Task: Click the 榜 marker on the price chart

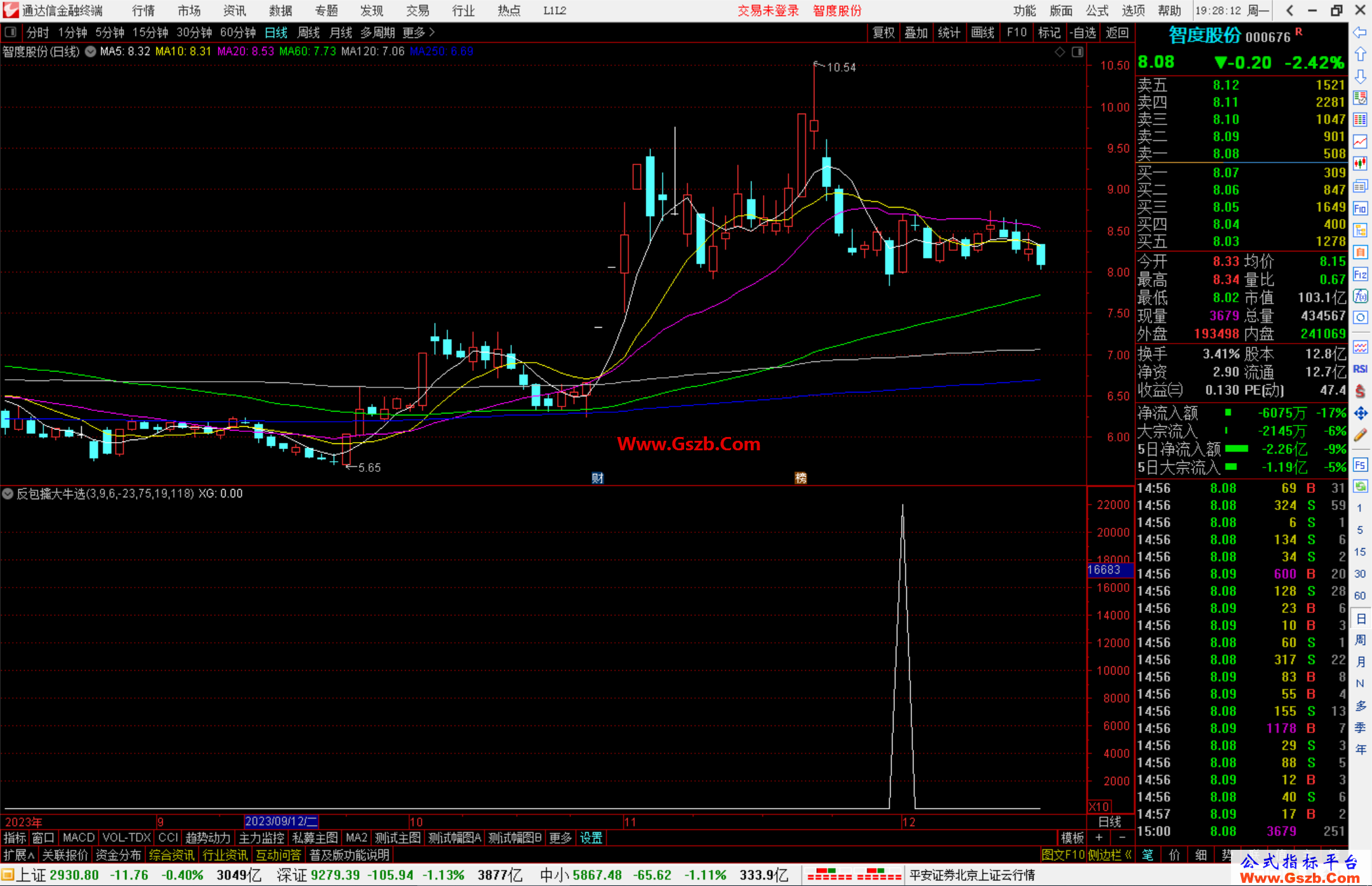Action: 801,478
